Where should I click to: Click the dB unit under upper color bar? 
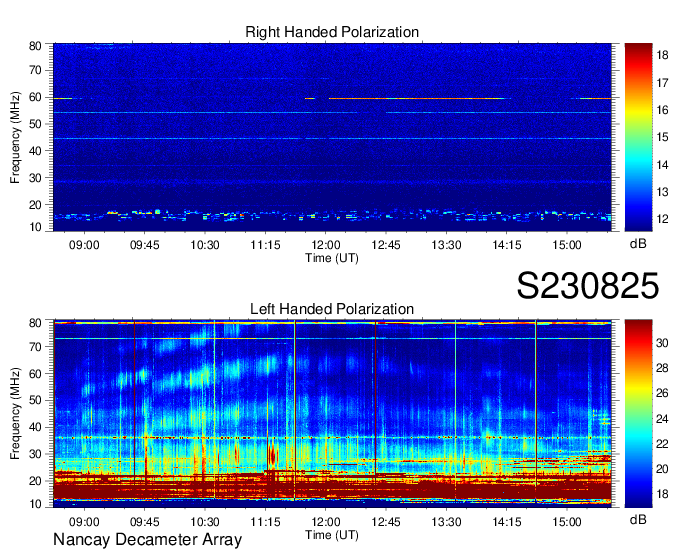(x=638, y=244)
